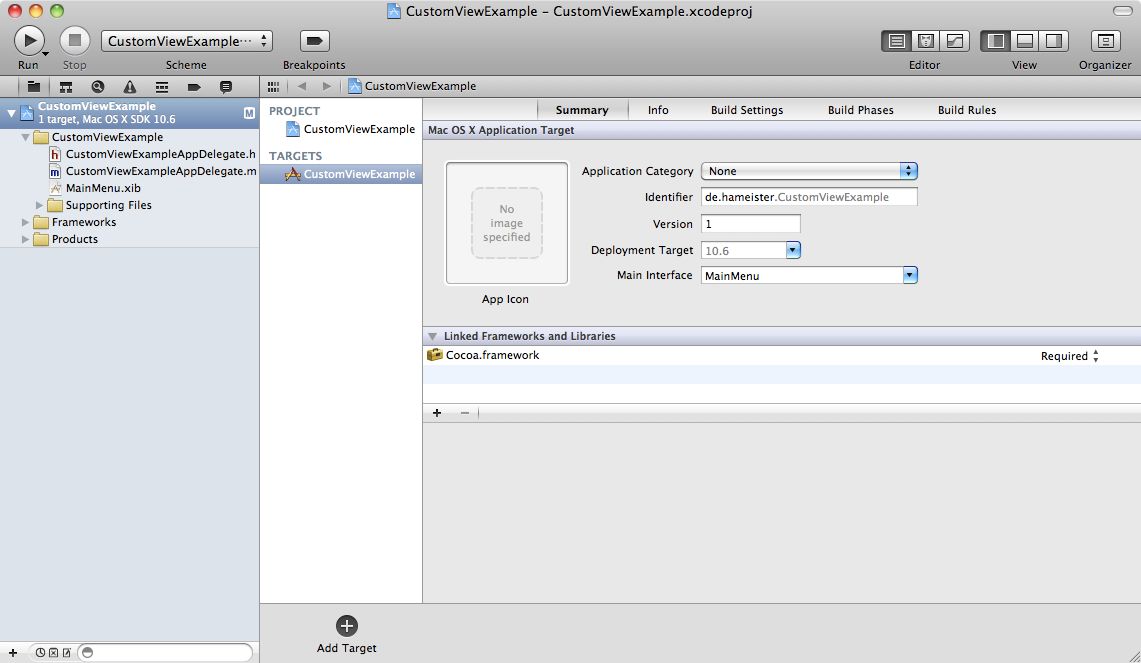The height and width of the screenshot is (663, 1141).
Task: Show the bottom Debug area pane
Action: pyautogui.click(x=1024, y=41)
